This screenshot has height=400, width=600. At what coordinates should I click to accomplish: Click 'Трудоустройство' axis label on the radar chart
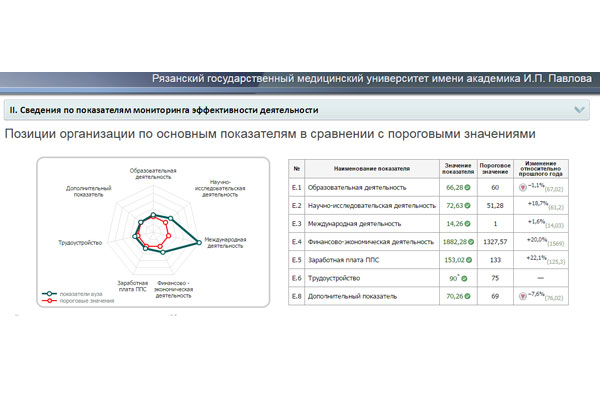point(82,240)
